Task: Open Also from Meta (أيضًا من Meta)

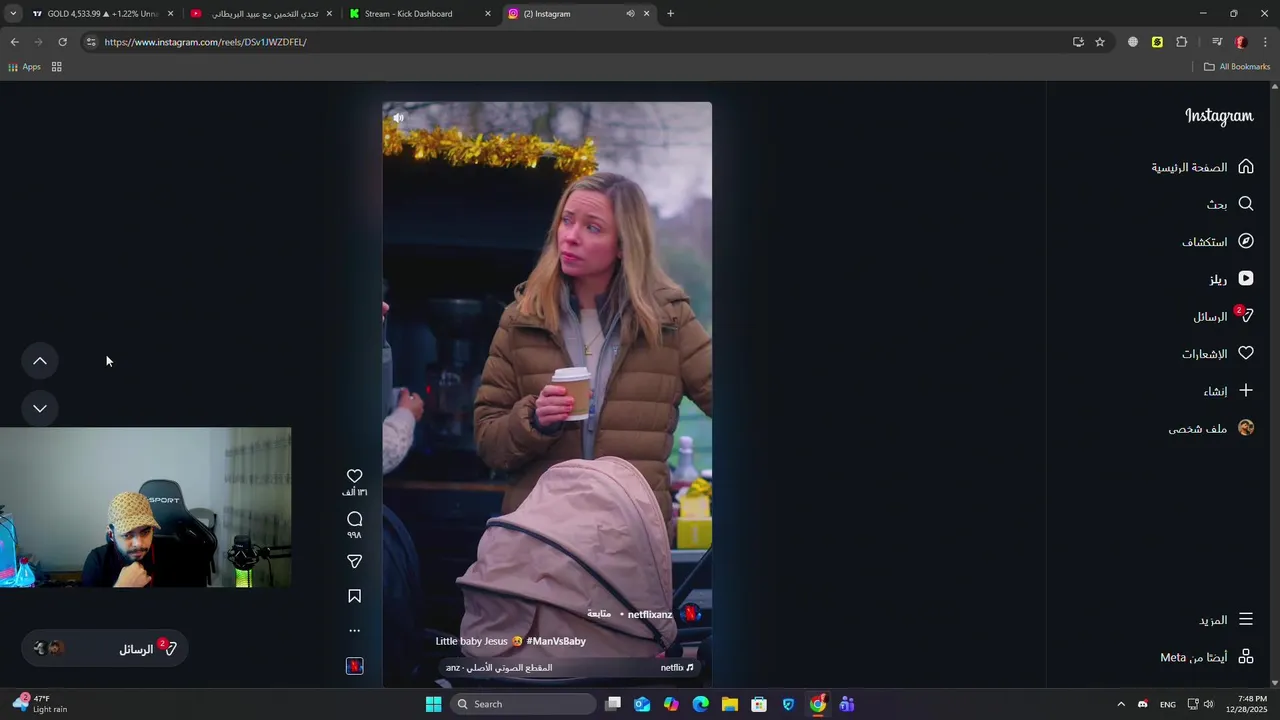Action: point(1207,657)
